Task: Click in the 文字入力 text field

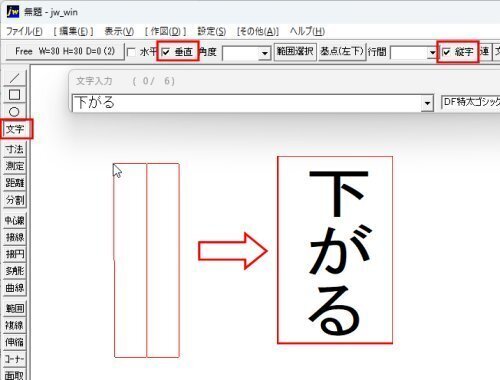Action: (247, 103)
